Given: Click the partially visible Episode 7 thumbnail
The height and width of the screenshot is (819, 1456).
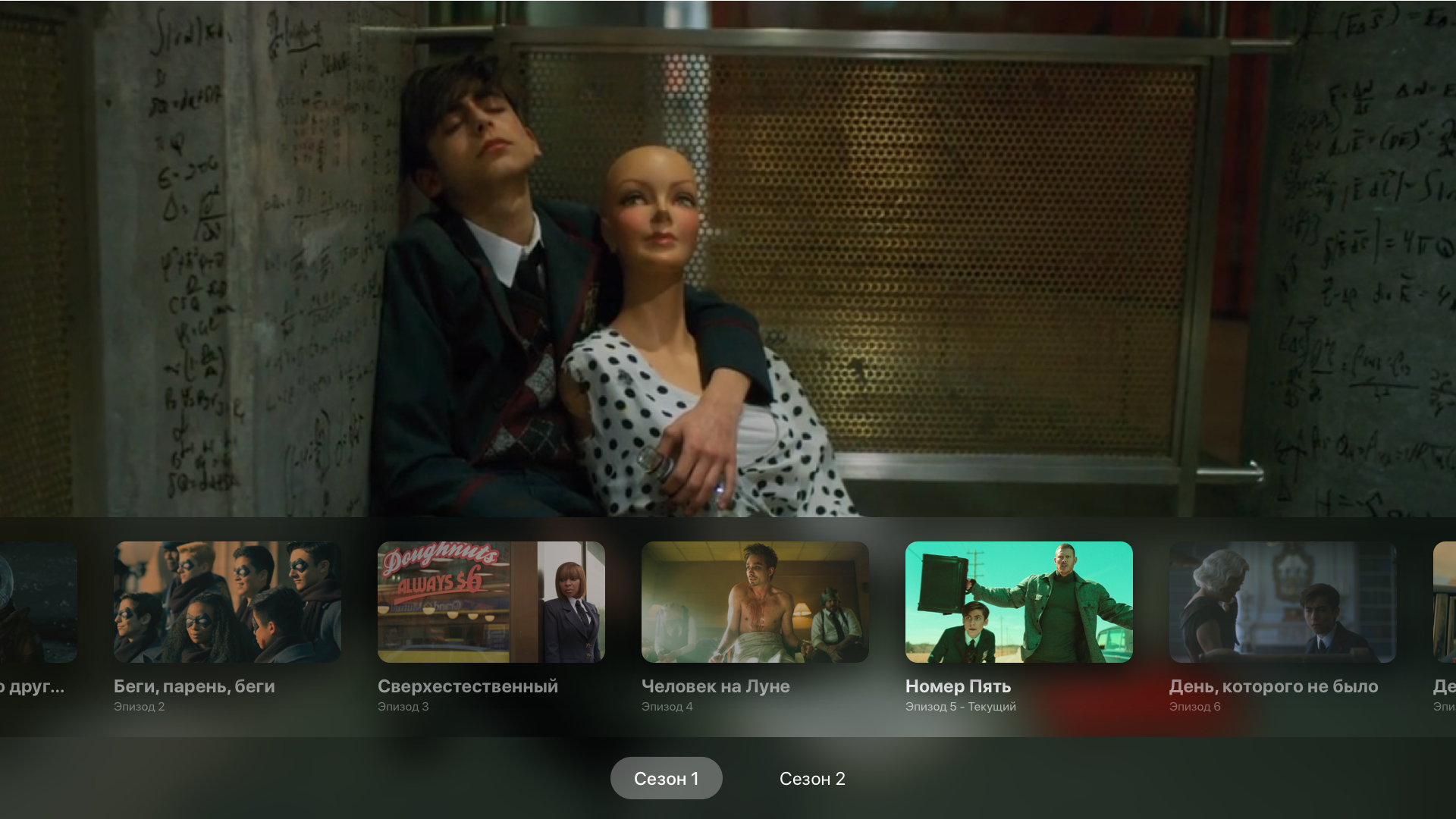Looking at the screenshot, I should pos(1445,602).
